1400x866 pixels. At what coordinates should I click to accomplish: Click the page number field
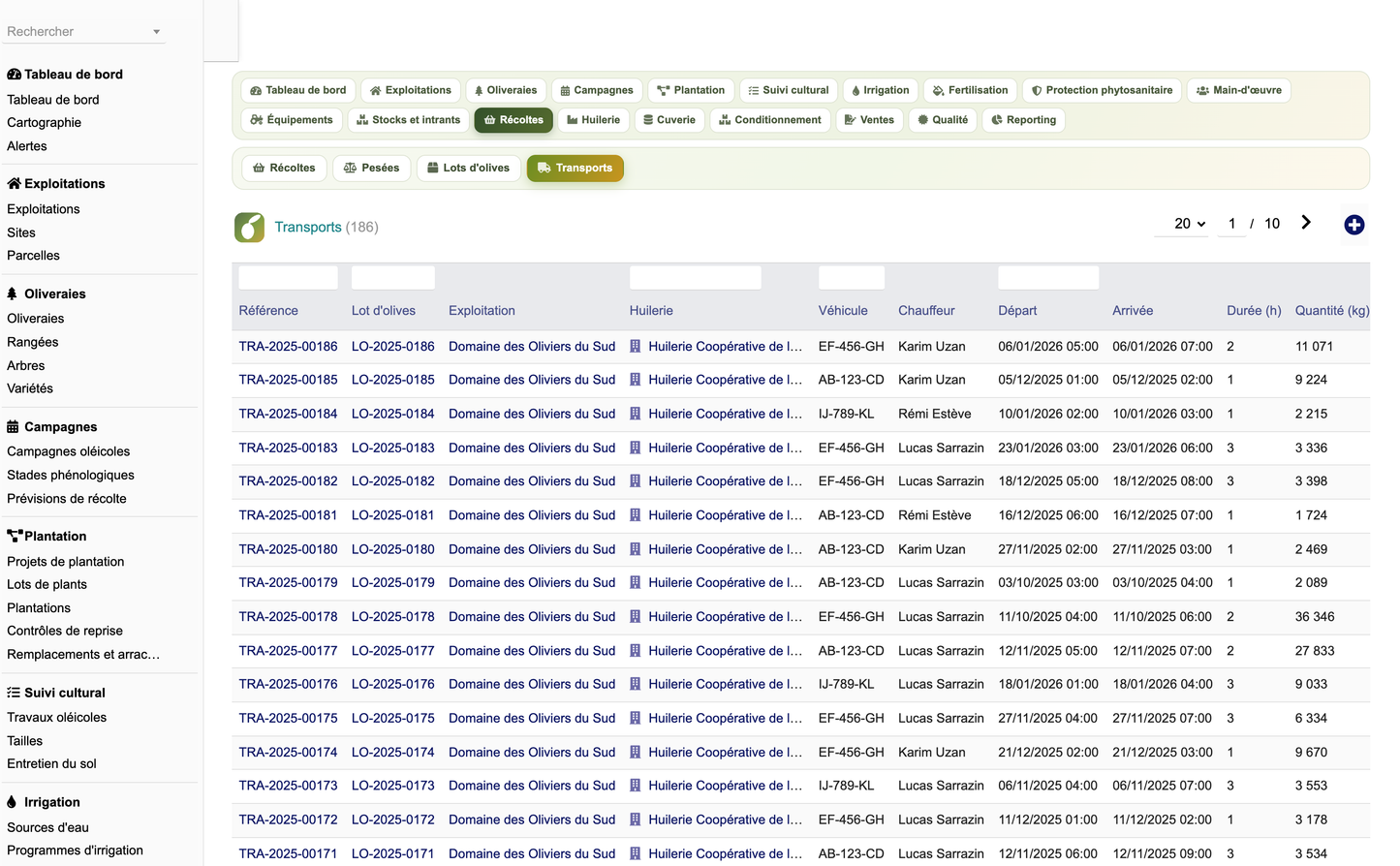tap(1231, 224)
